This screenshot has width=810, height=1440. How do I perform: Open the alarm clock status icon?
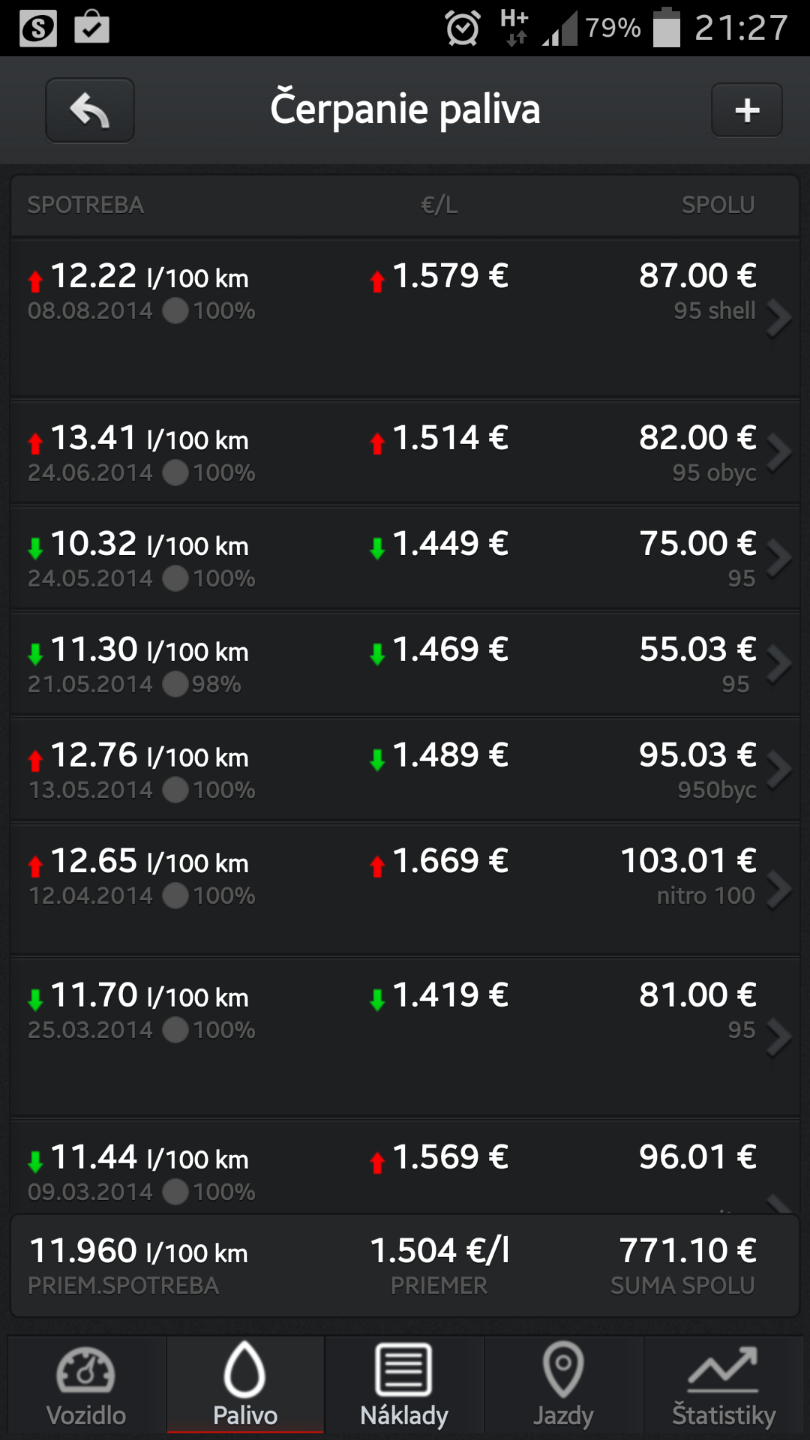pos(463,28)
